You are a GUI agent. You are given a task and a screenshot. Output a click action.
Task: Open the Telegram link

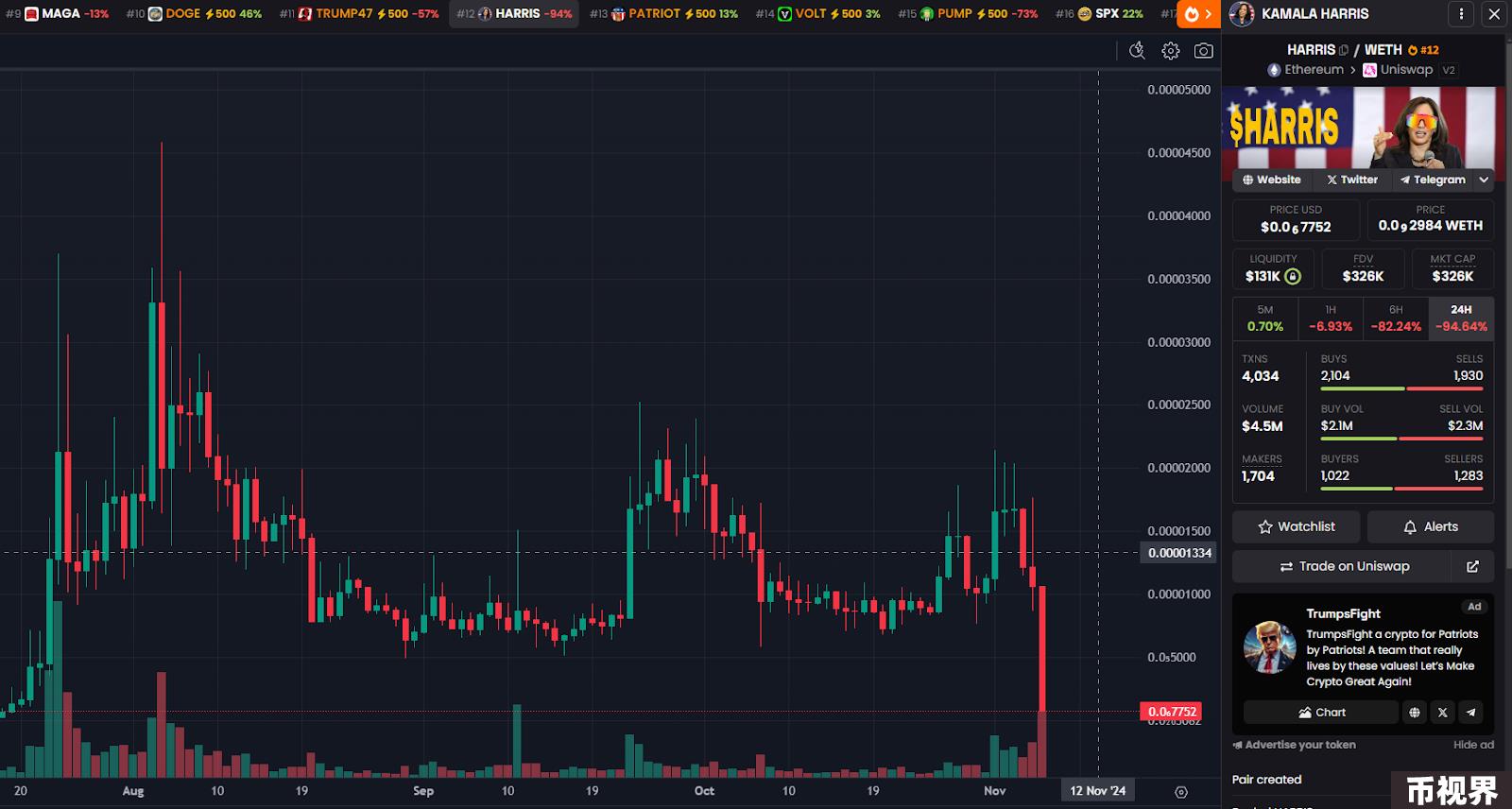[1433, 180]
